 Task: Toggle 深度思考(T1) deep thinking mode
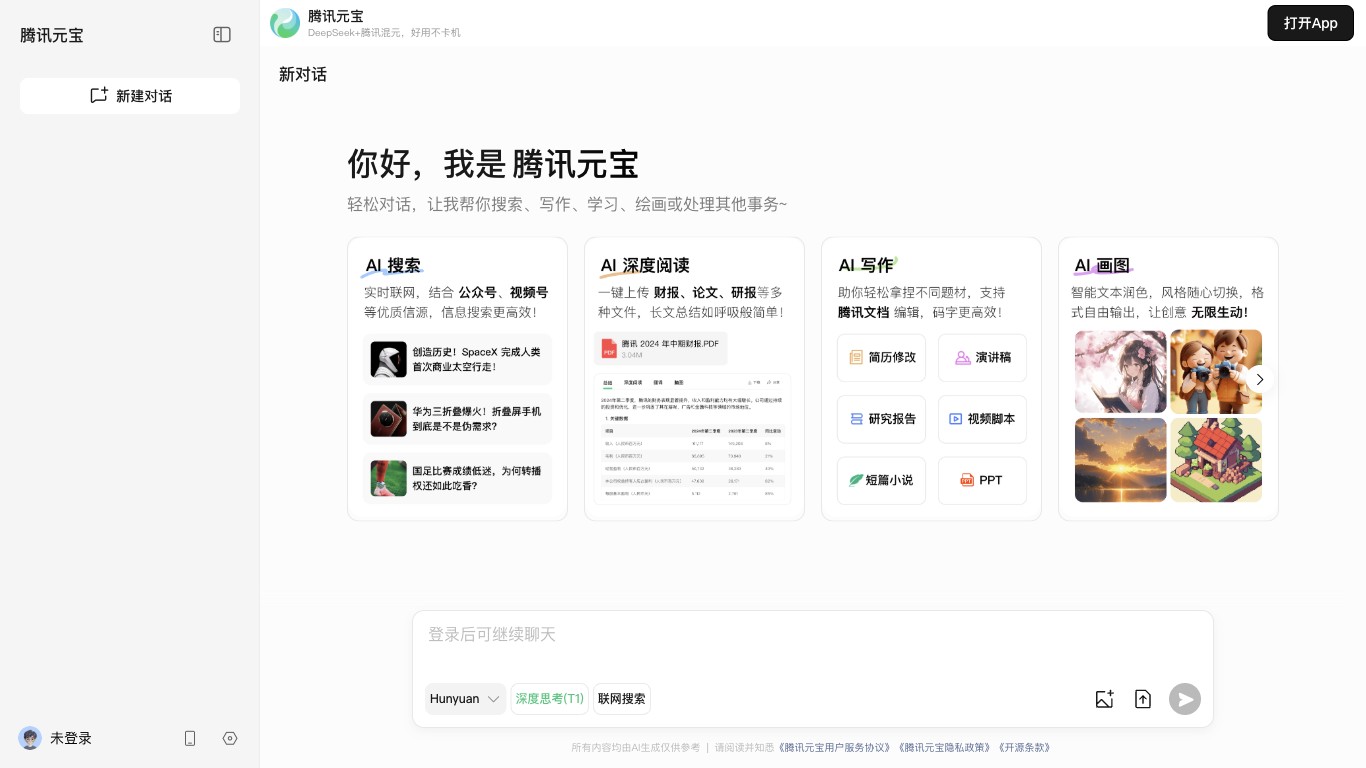pyautogui.click(x=549, y=699)
